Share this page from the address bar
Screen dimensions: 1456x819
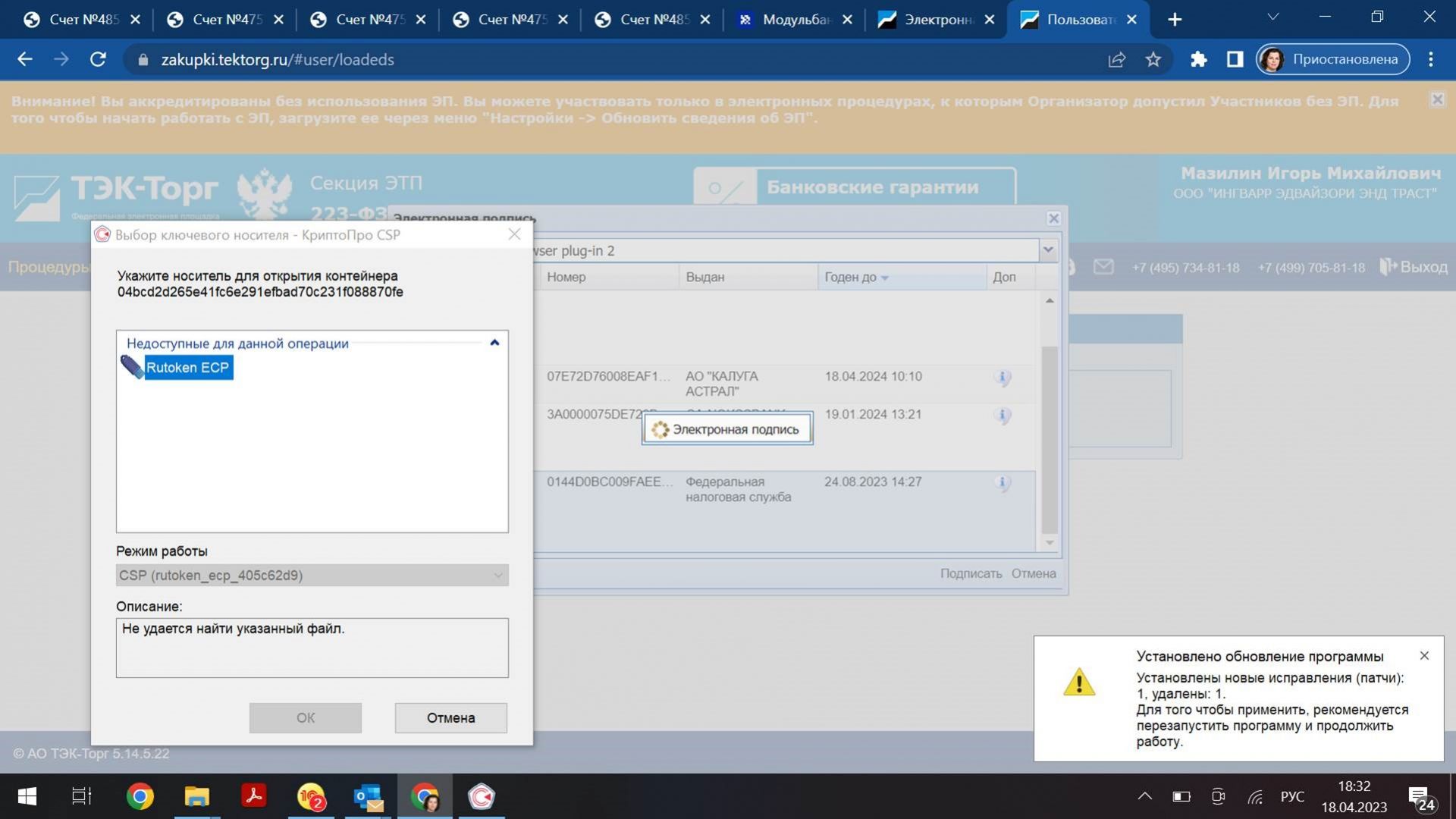[1116, 59]
